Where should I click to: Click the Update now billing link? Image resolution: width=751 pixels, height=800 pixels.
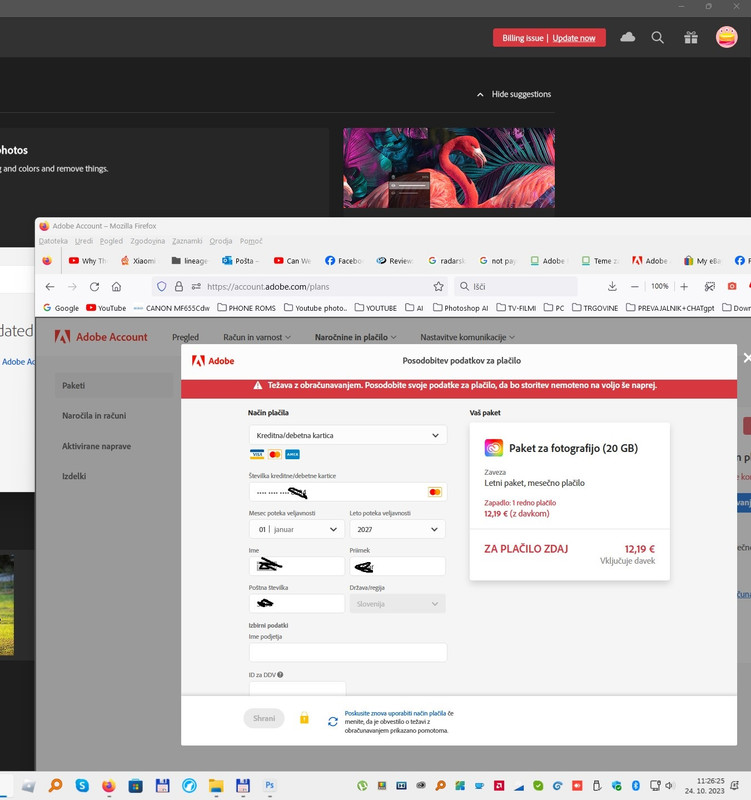tap(573, 38)
